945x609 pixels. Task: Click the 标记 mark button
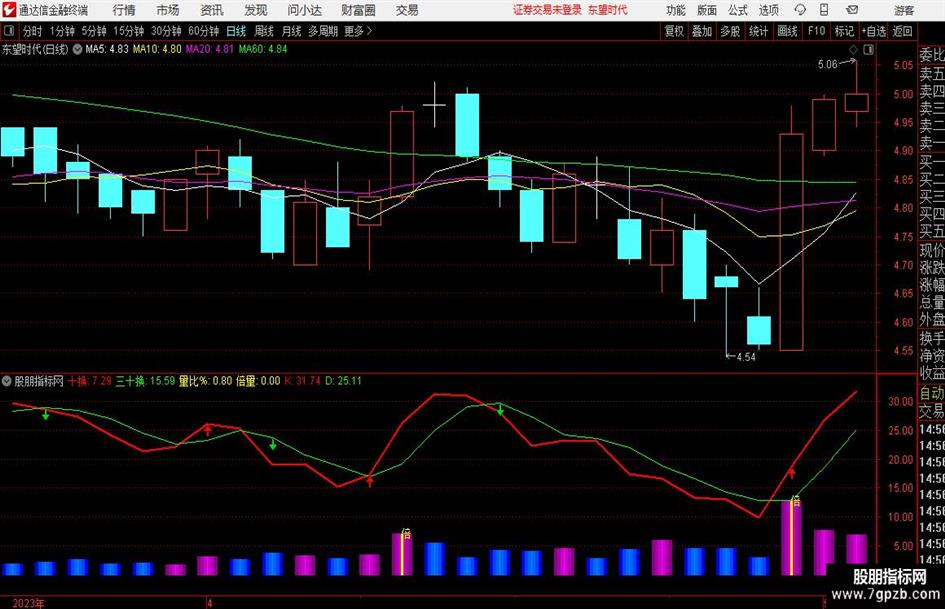pyautogui.click(x=844, y=31)
